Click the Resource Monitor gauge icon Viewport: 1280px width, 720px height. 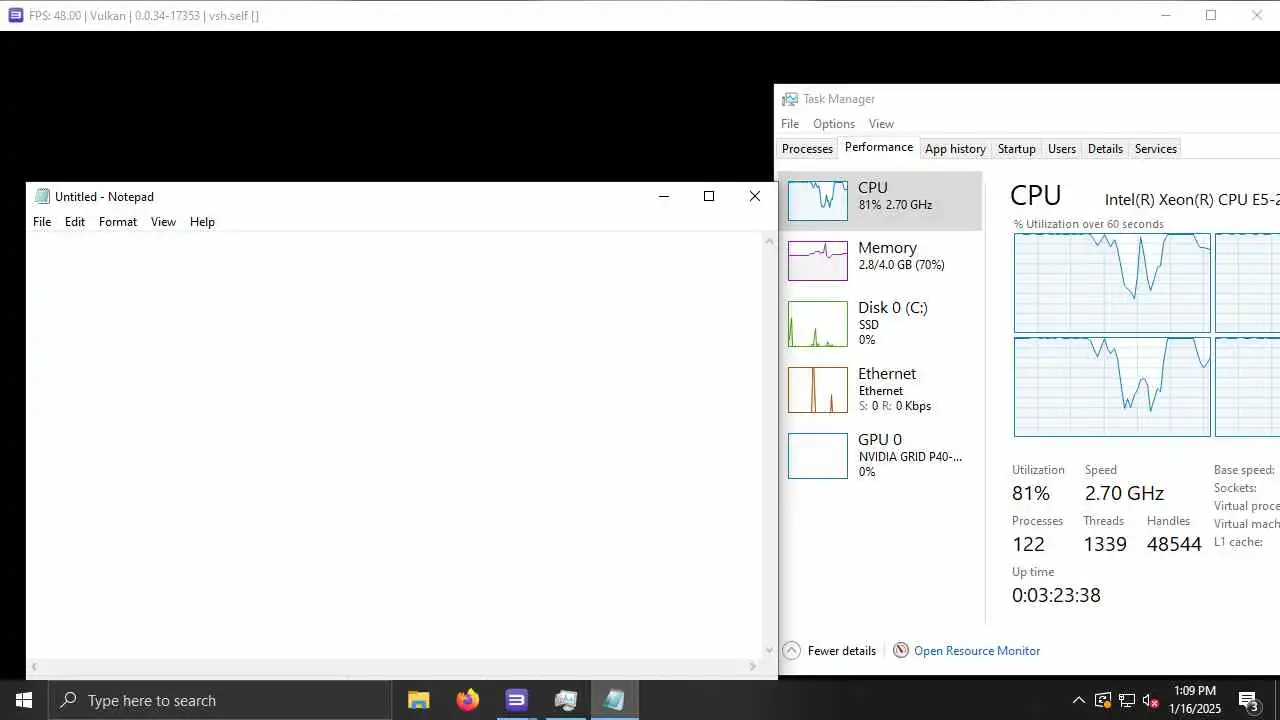901,650
